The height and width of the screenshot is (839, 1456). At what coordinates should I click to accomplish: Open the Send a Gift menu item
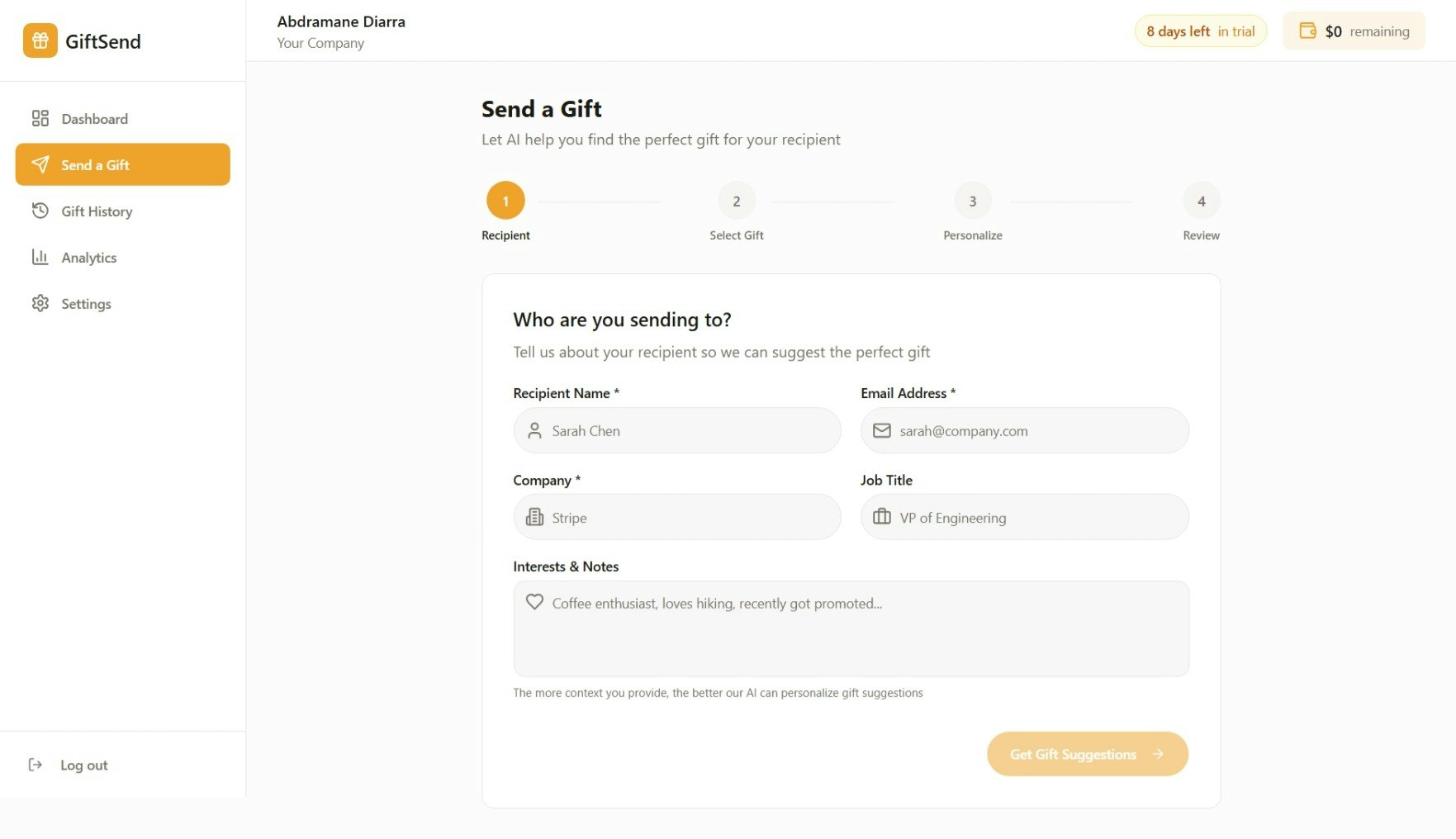122,164
